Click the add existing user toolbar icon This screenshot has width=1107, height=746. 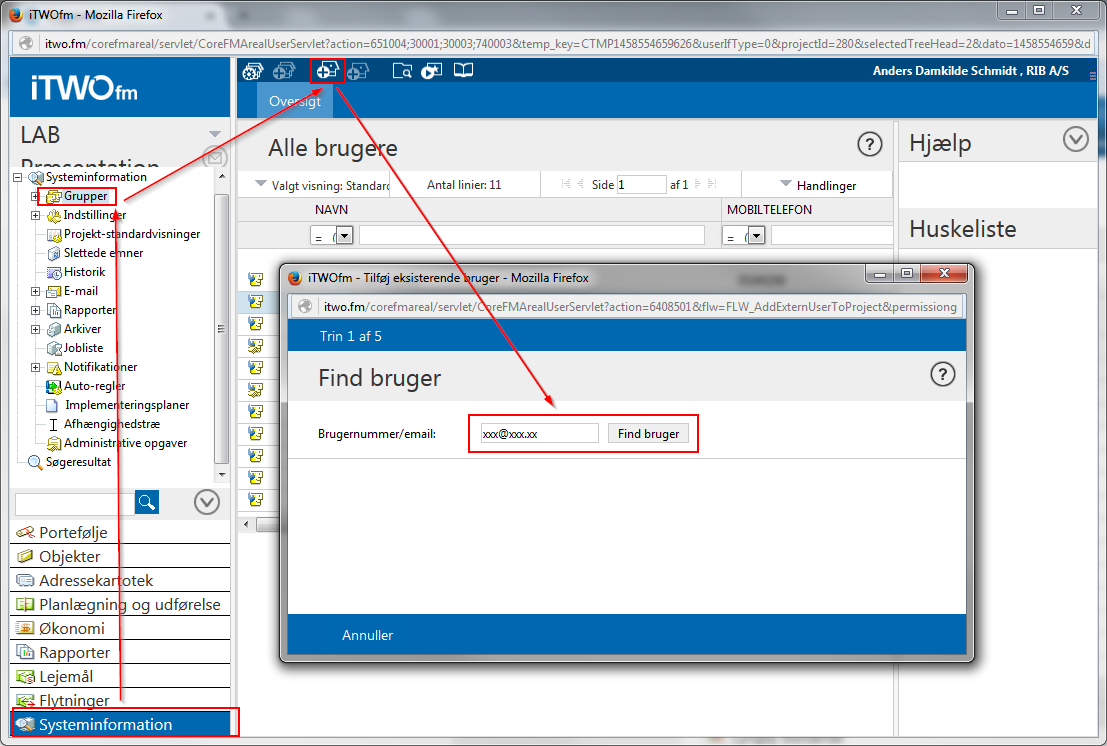(327, 70)
